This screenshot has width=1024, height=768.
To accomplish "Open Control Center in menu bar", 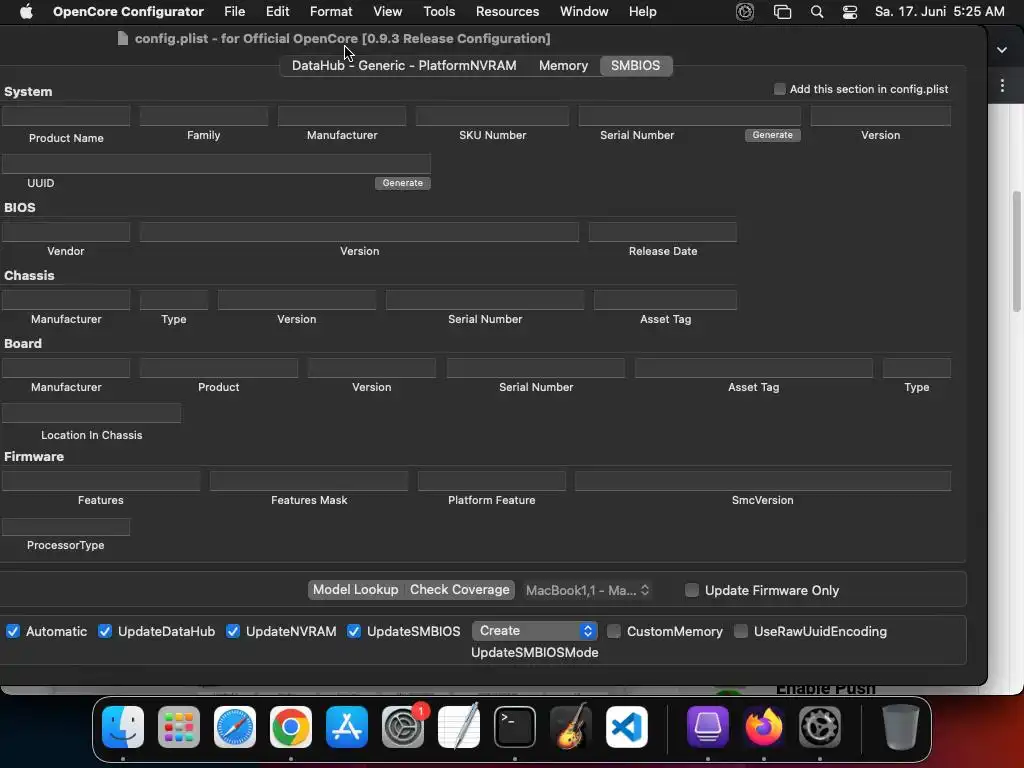I will [x=850, y=12].
